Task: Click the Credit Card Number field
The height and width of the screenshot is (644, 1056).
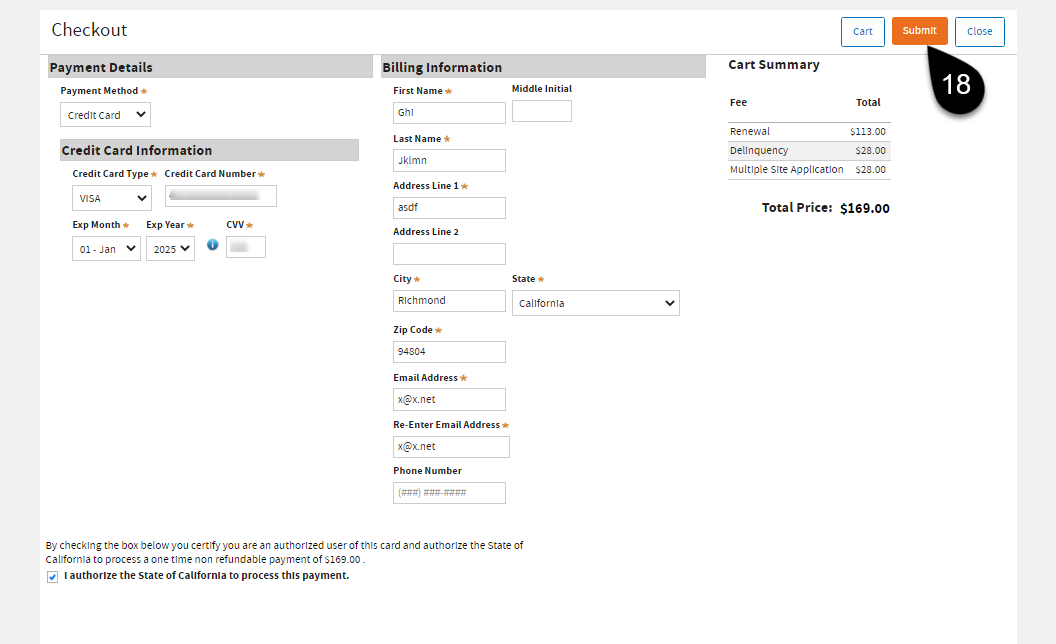Action: pyautogui.click(x=220, y=195)
